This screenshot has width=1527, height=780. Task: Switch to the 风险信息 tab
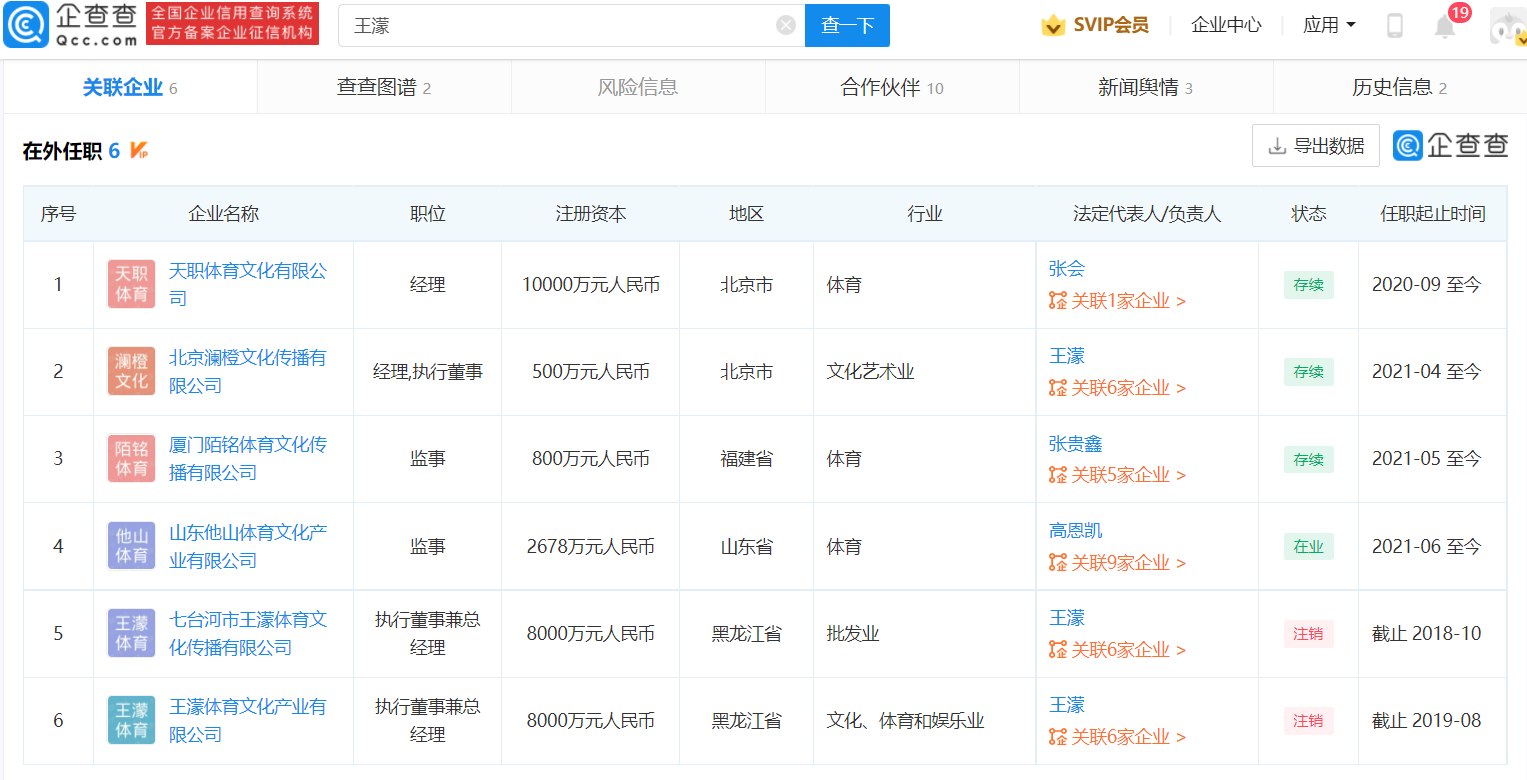pyautogui.click(x=638, y=87)
